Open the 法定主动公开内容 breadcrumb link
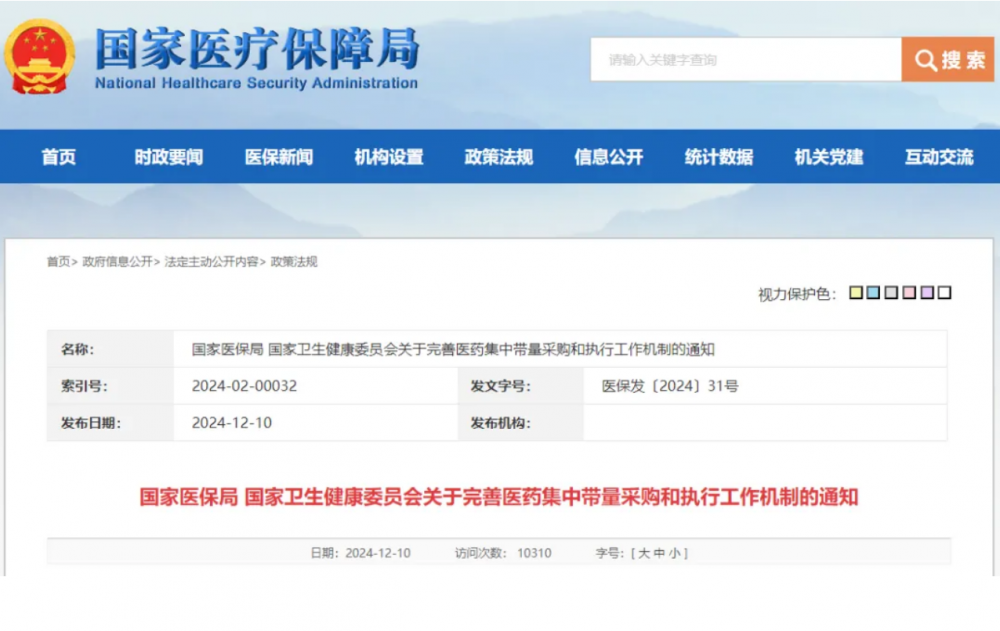The height and width of the screenshot is (631, 1000). pos(212,262)
